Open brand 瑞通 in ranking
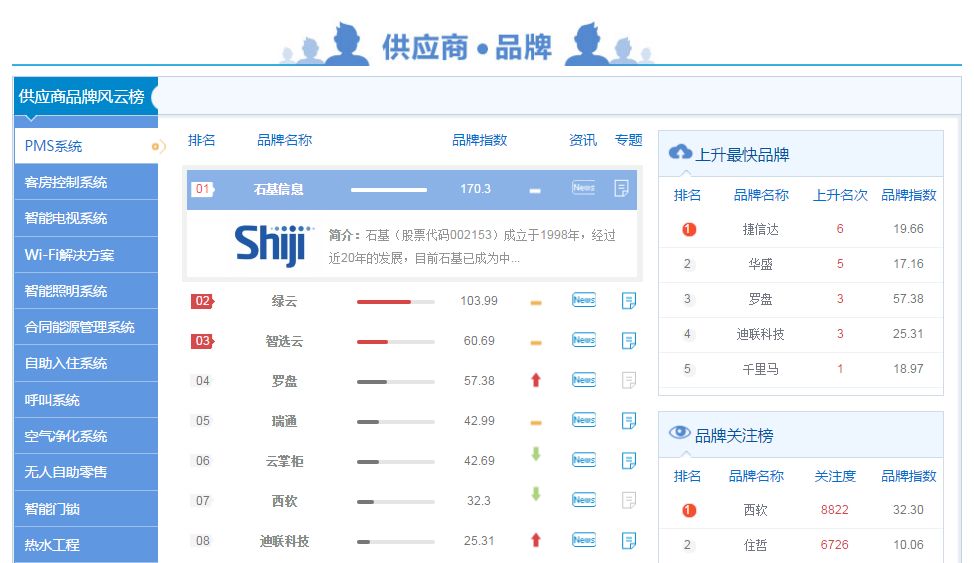This screenshot has width=974, height=563. click(284, 421)
